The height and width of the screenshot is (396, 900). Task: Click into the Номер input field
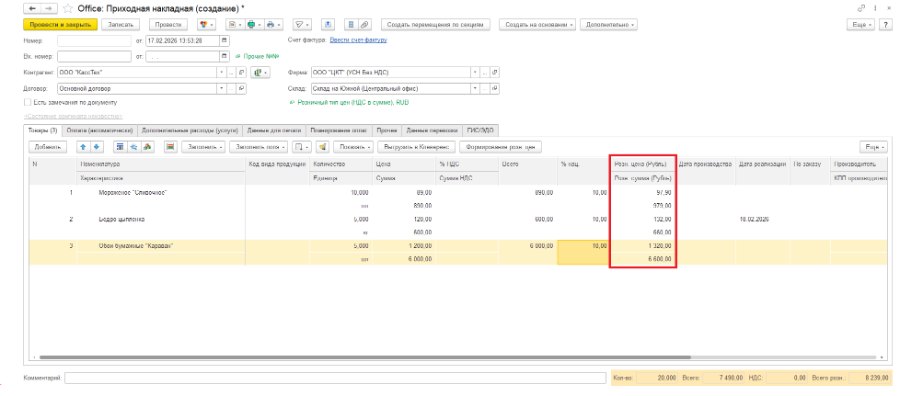(94, 41)
